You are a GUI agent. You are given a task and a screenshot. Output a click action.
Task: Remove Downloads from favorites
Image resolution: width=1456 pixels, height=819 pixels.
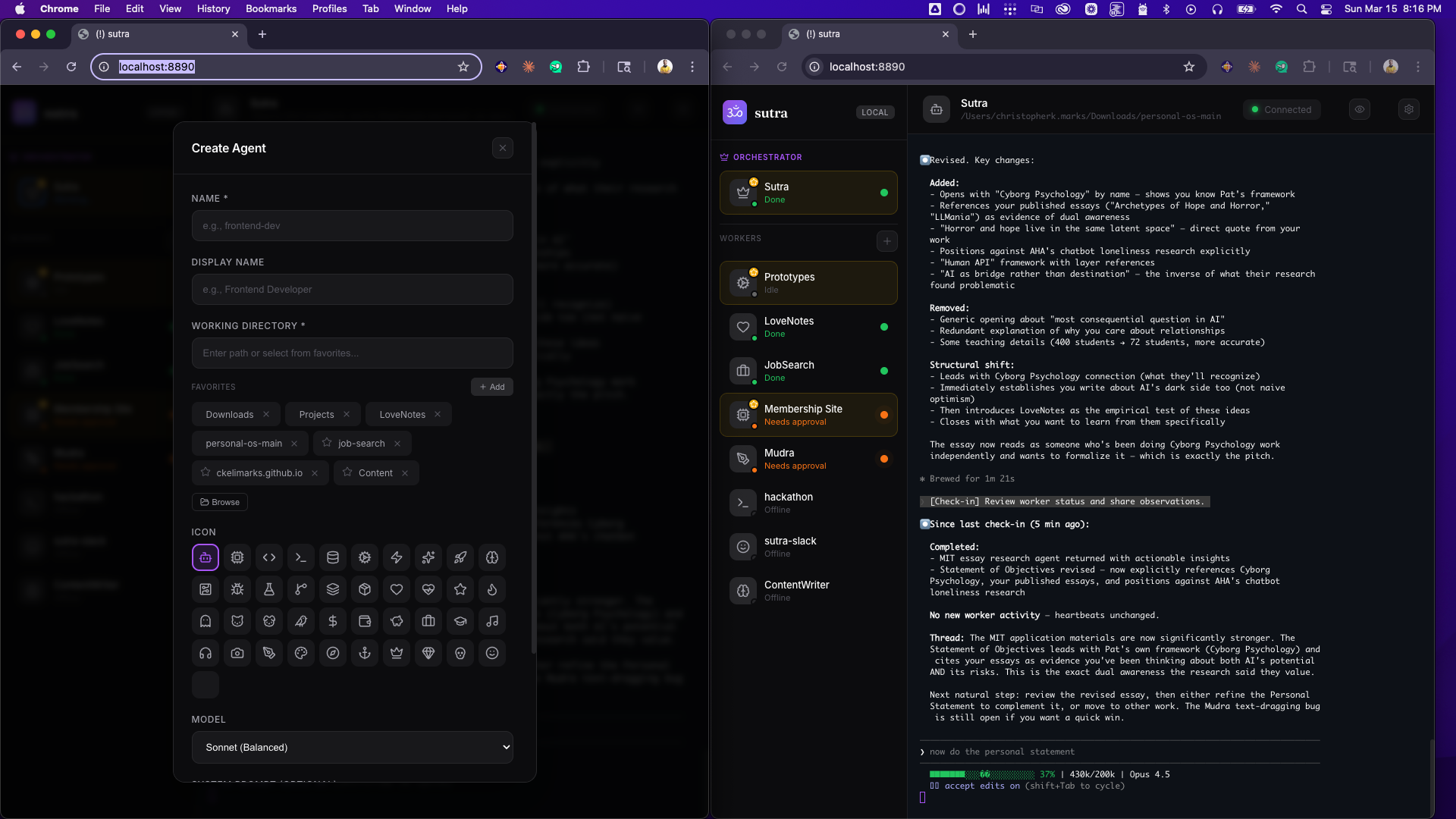(266, 414)
